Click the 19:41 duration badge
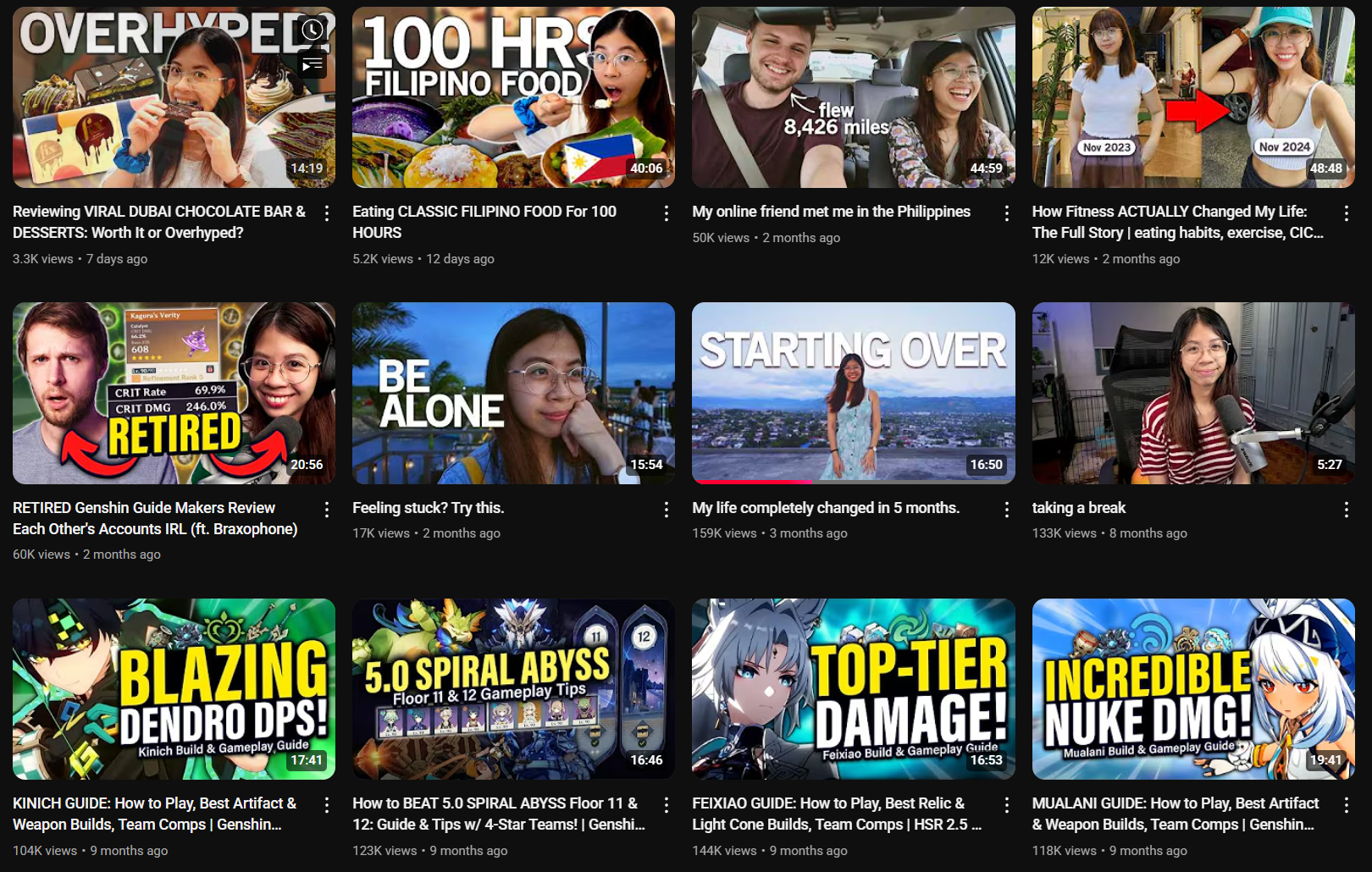The image size is (1372, 872). pyautogui.click(x=1325, y=760)
